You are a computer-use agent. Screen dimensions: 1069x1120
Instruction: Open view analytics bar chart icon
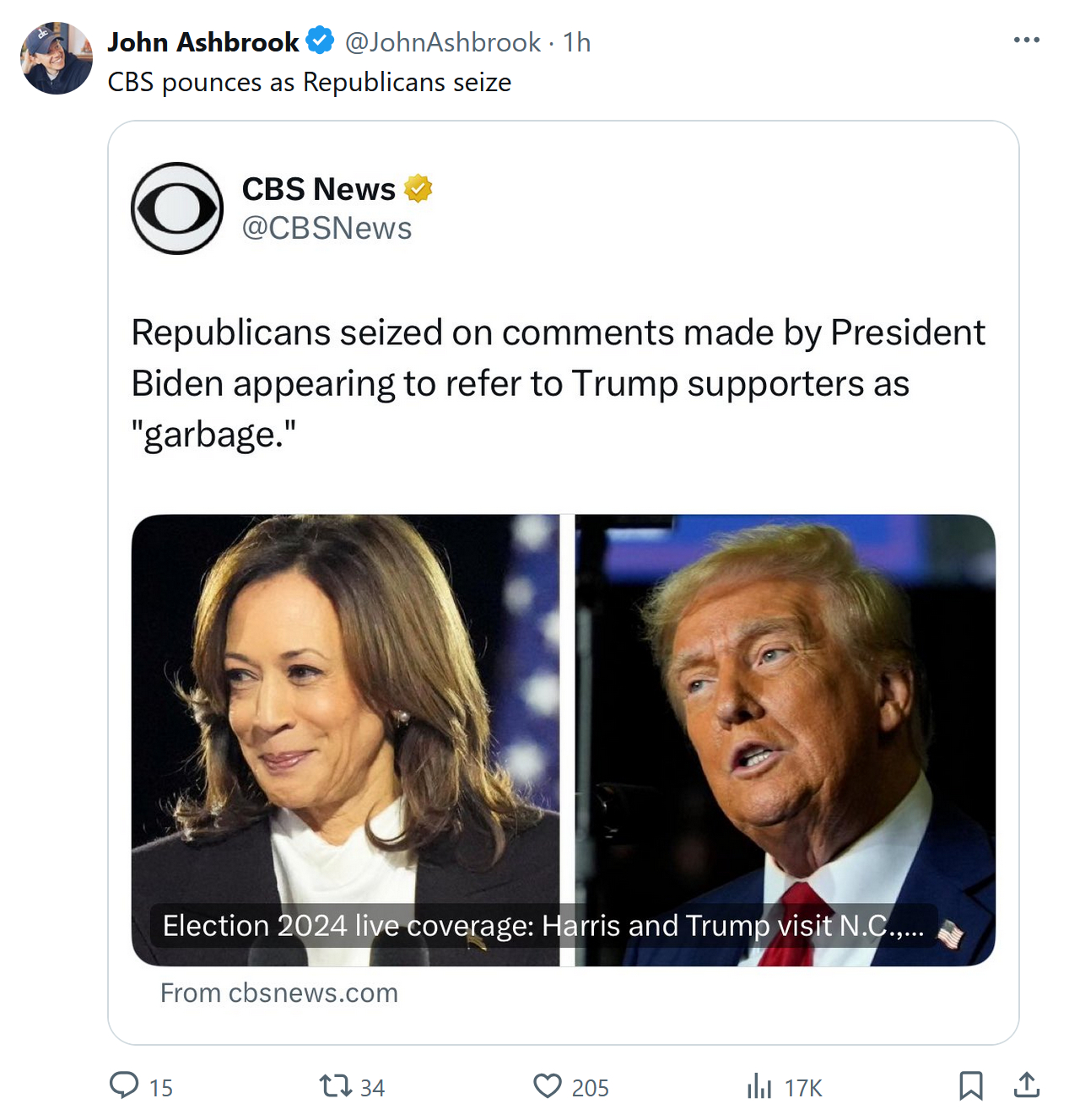pyautogui.click(x=759, y=1086)
